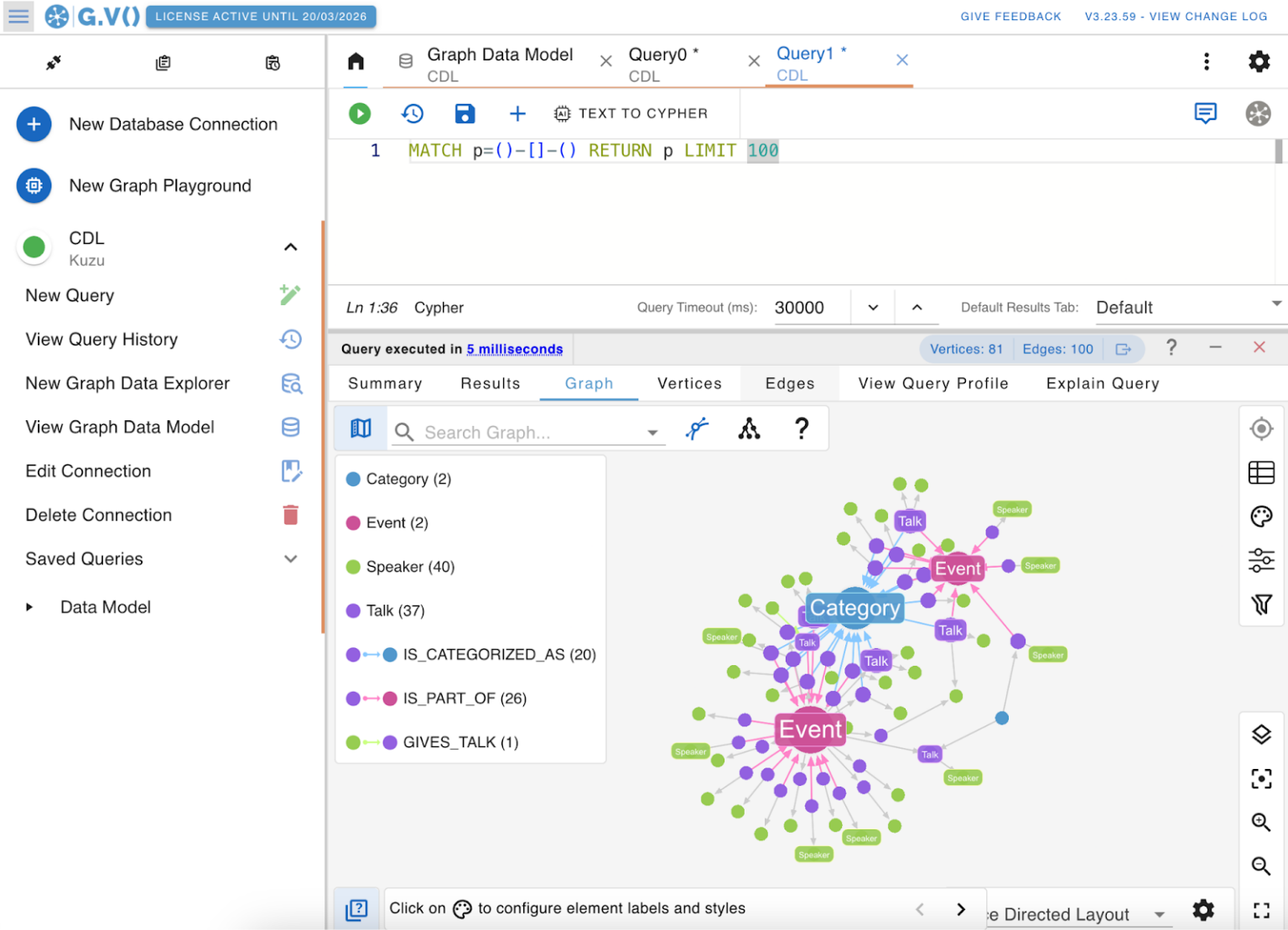Save the current query

pos(465,113)
